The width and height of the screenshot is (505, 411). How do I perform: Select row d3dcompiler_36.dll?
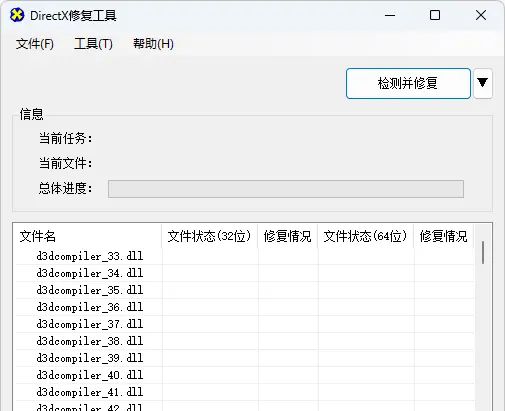point(244,307)
